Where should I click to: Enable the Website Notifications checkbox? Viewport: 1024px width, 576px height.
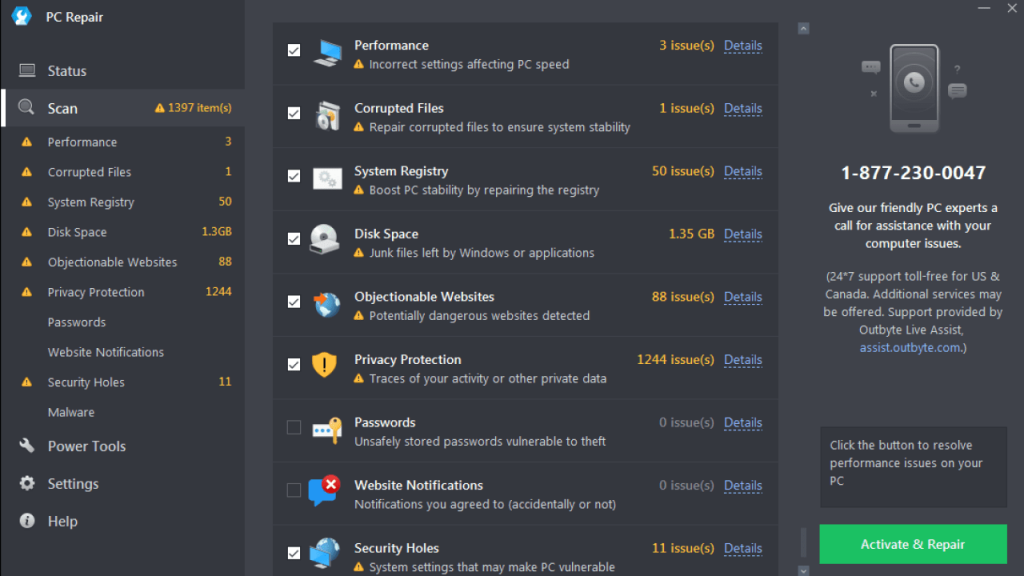pos(294,490)
